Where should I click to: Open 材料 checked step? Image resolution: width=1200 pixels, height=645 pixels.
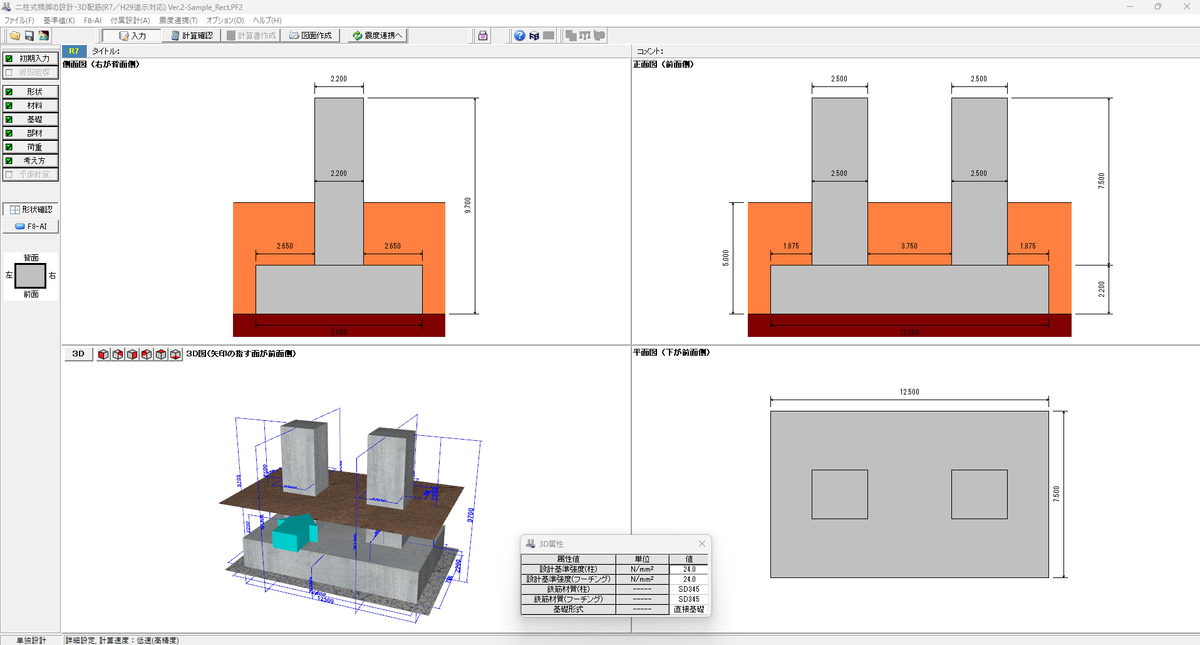pyautogui.click(x=30, y=105)
